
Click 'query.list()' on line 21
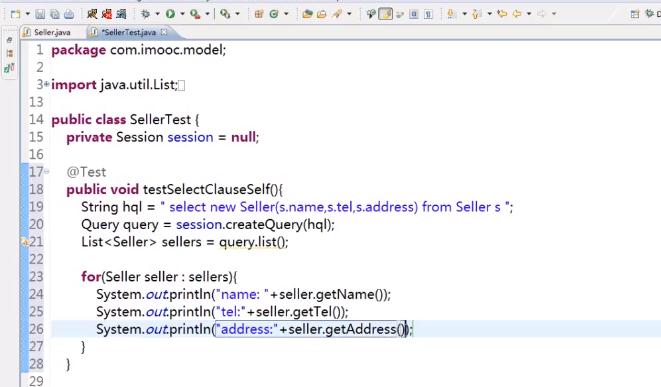pyautogui.click(x=252, y=242)
